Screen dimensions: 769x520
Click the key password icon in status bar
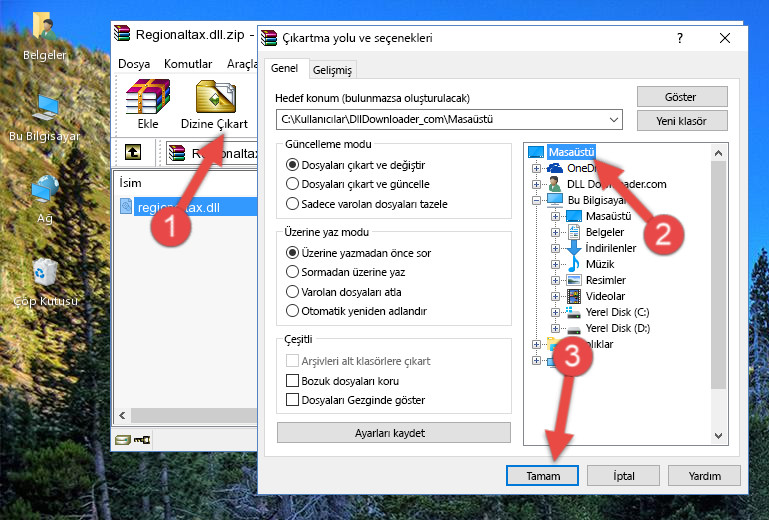[x=142, y=440]
